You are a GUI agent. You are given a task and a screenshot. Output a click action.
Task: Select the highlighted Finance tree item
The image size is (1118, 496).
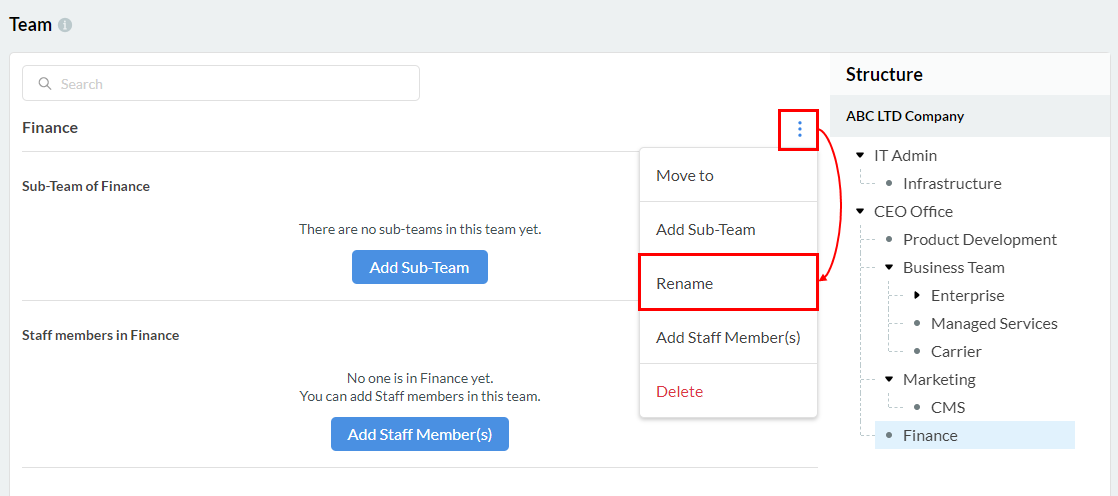click(x=930, y=435)
